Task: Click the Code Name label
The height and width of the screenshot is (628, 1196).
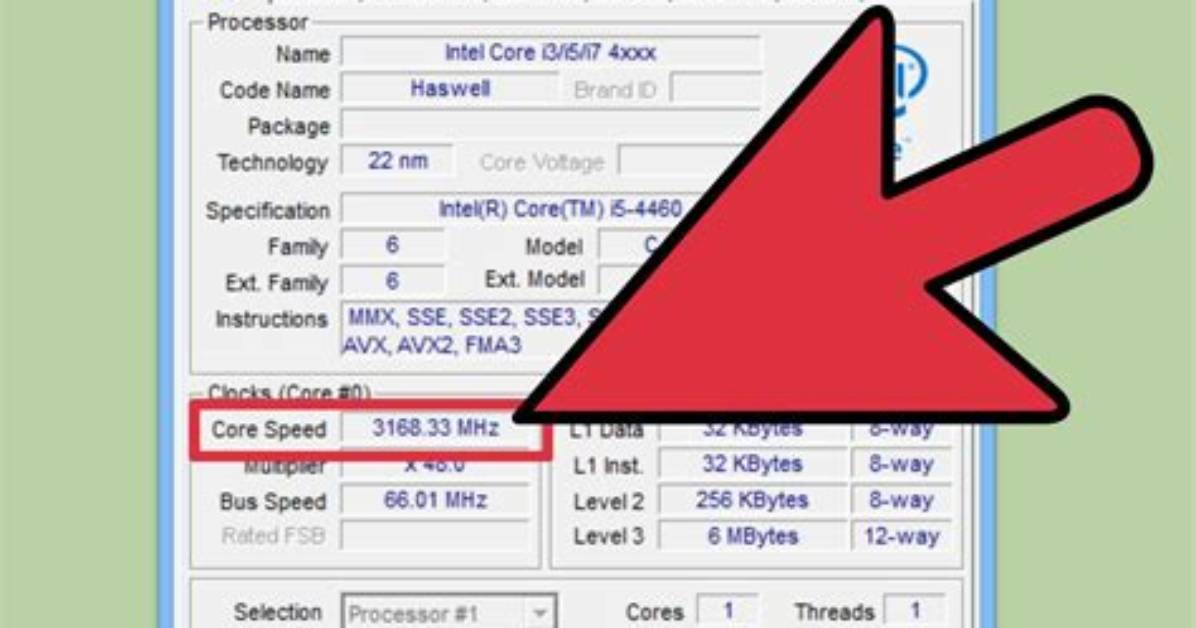Action: tap(275, 90)
